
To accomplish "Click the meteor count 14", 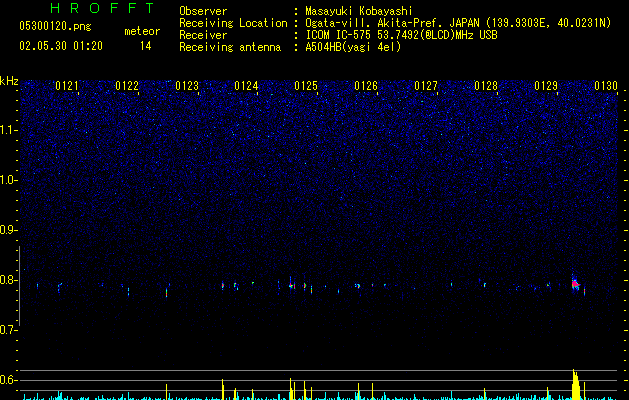I will (x=146, y=46).
